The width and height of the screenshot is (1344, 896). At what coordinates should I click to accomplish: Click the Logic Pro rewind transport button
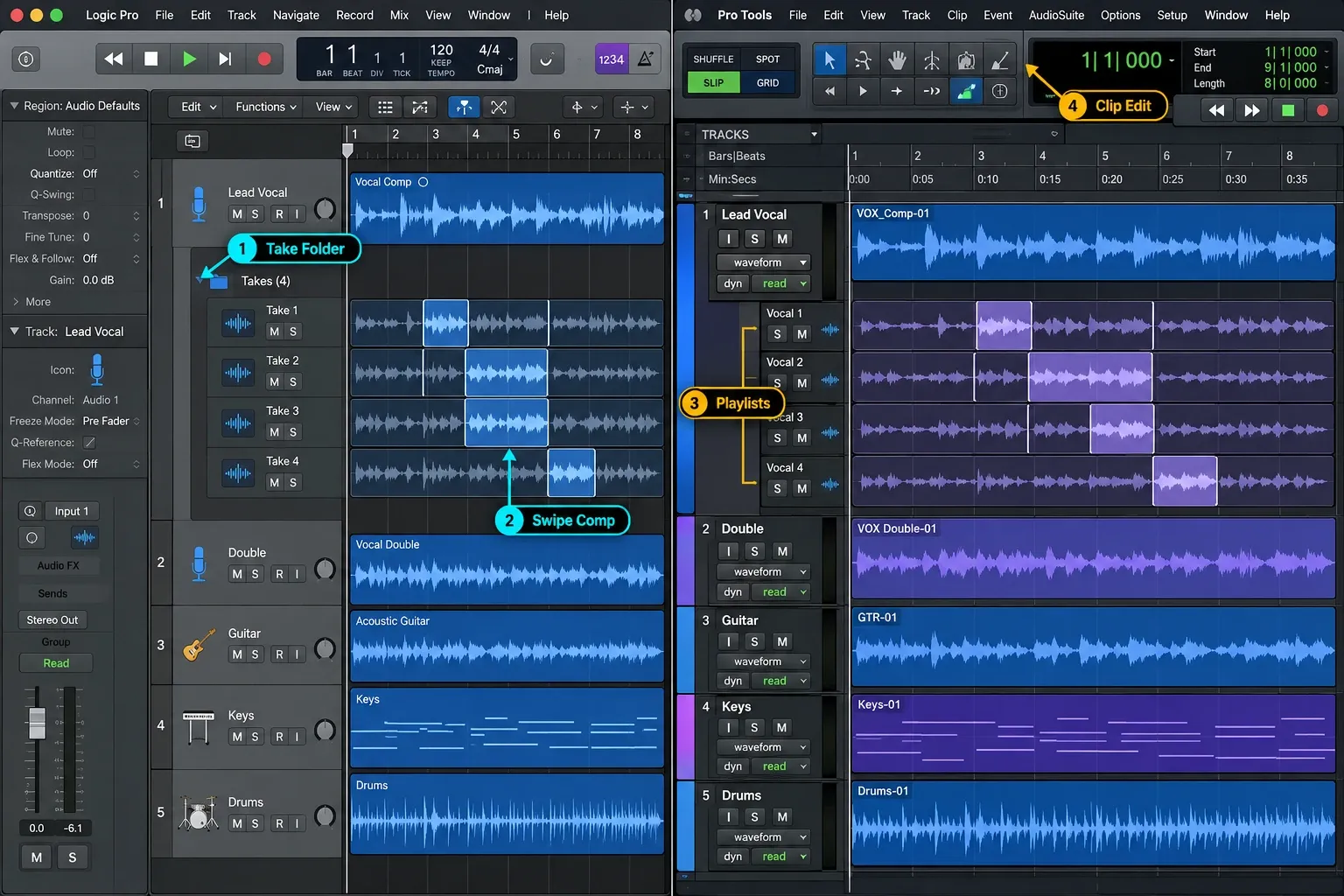(x=114, y=59)
